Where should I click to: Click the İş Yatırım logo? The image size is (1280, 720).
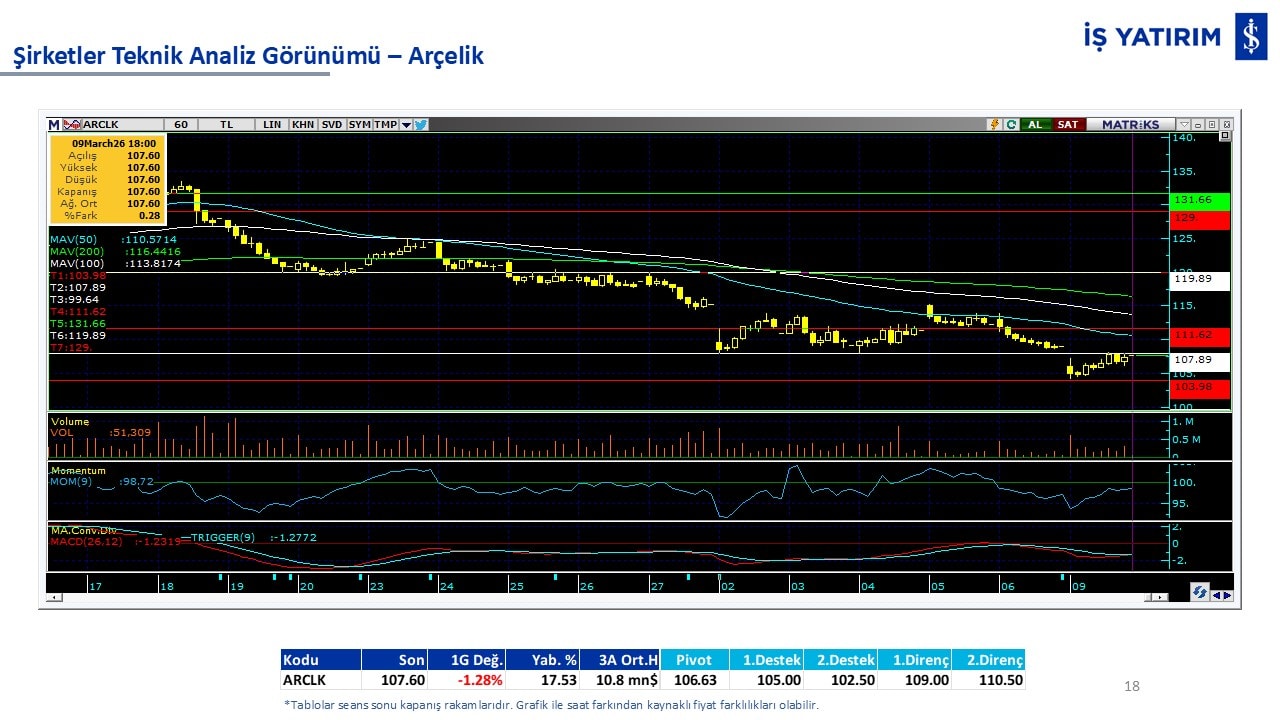[1250, 38]
